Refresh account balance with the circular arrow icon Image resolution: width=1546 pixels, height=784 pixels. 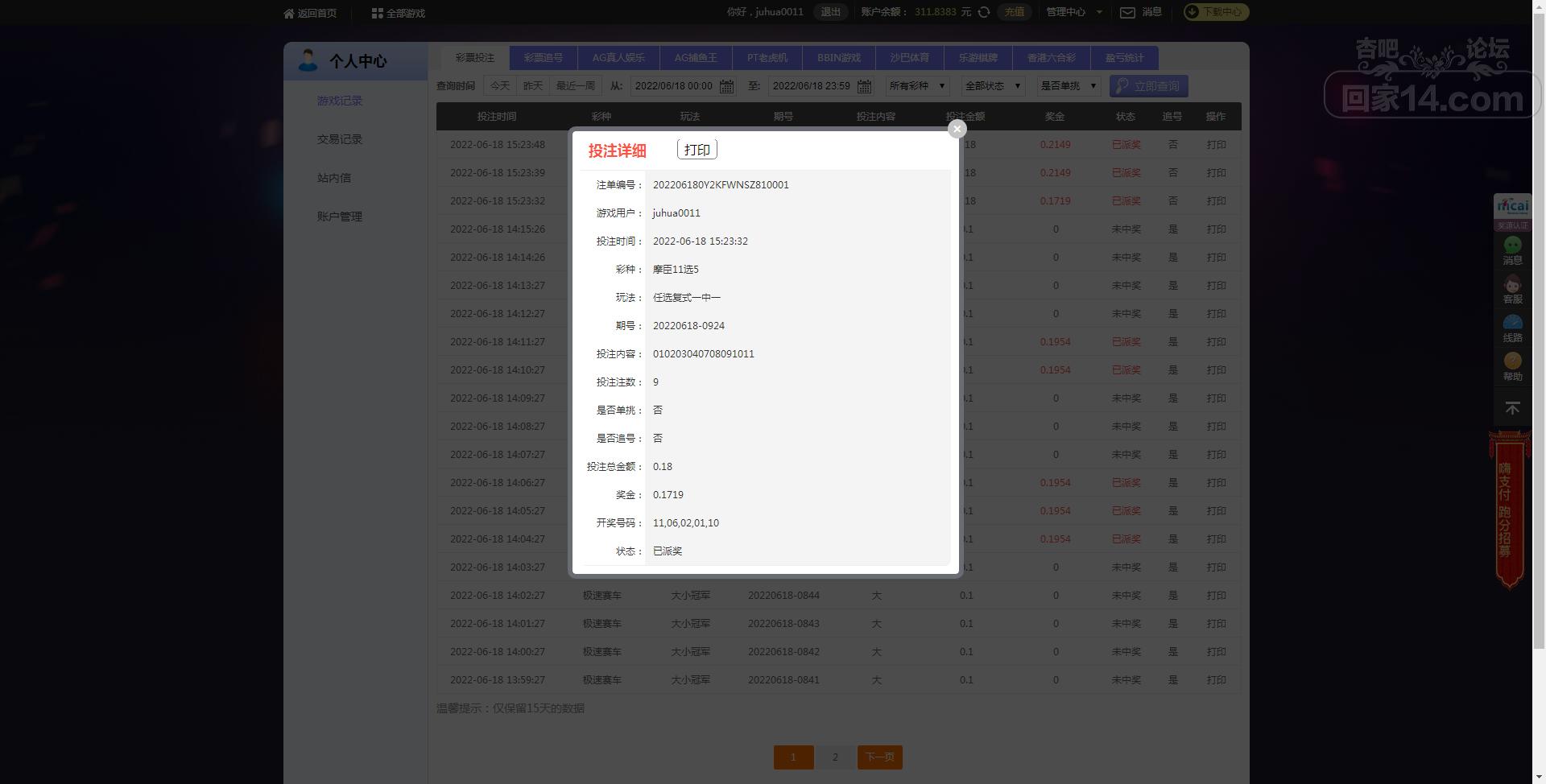(984, 12)
